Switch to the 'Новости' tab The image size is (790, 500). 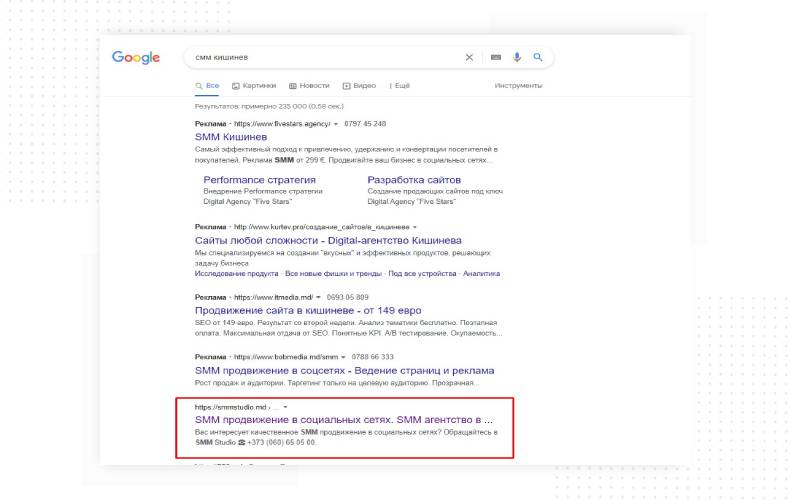(309, 86)
